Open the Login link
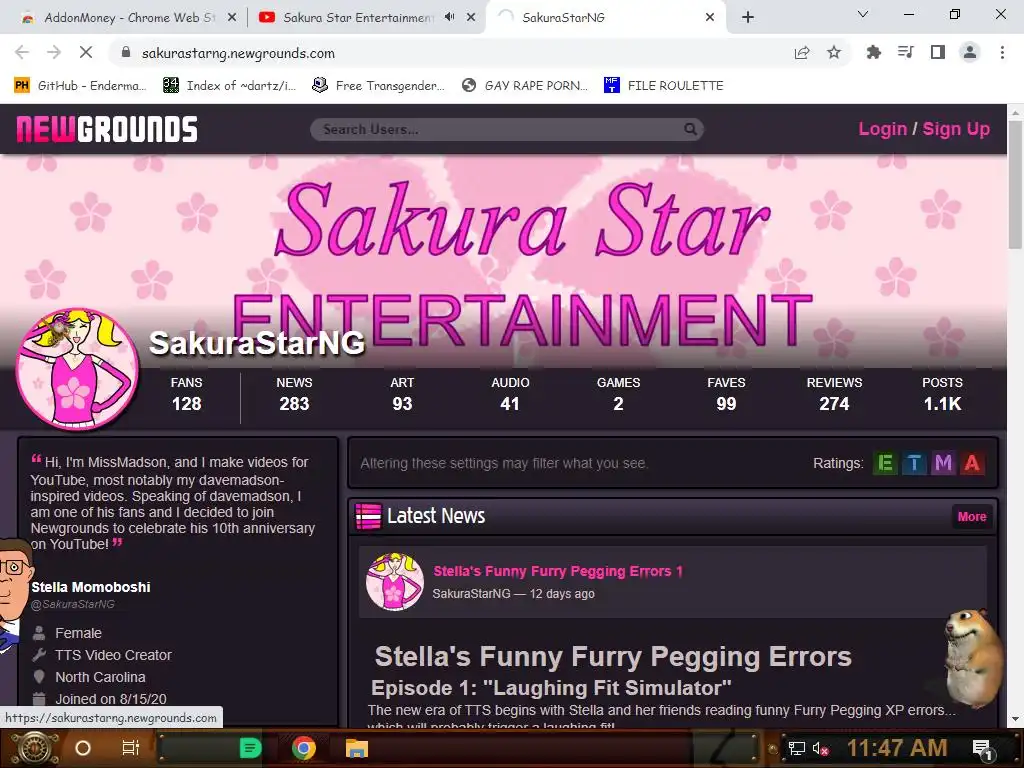Image resolution: width=1024 pixels, height=768 pixels. [x=882, y=129]
